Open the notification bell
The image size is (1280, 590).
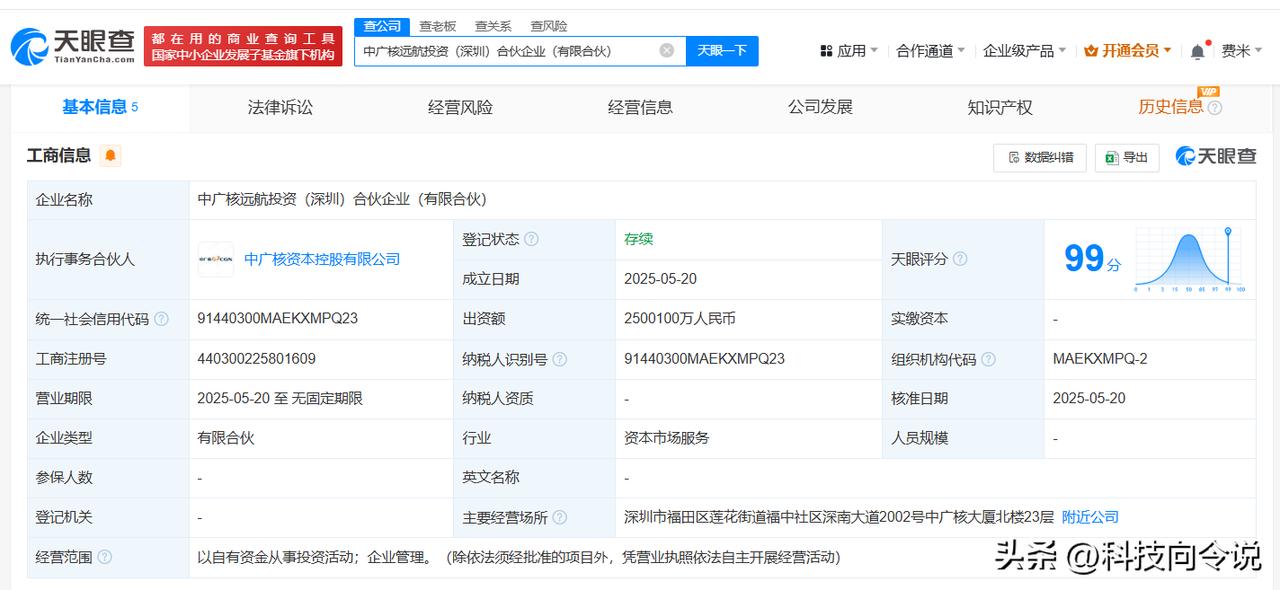(1198, 51)
